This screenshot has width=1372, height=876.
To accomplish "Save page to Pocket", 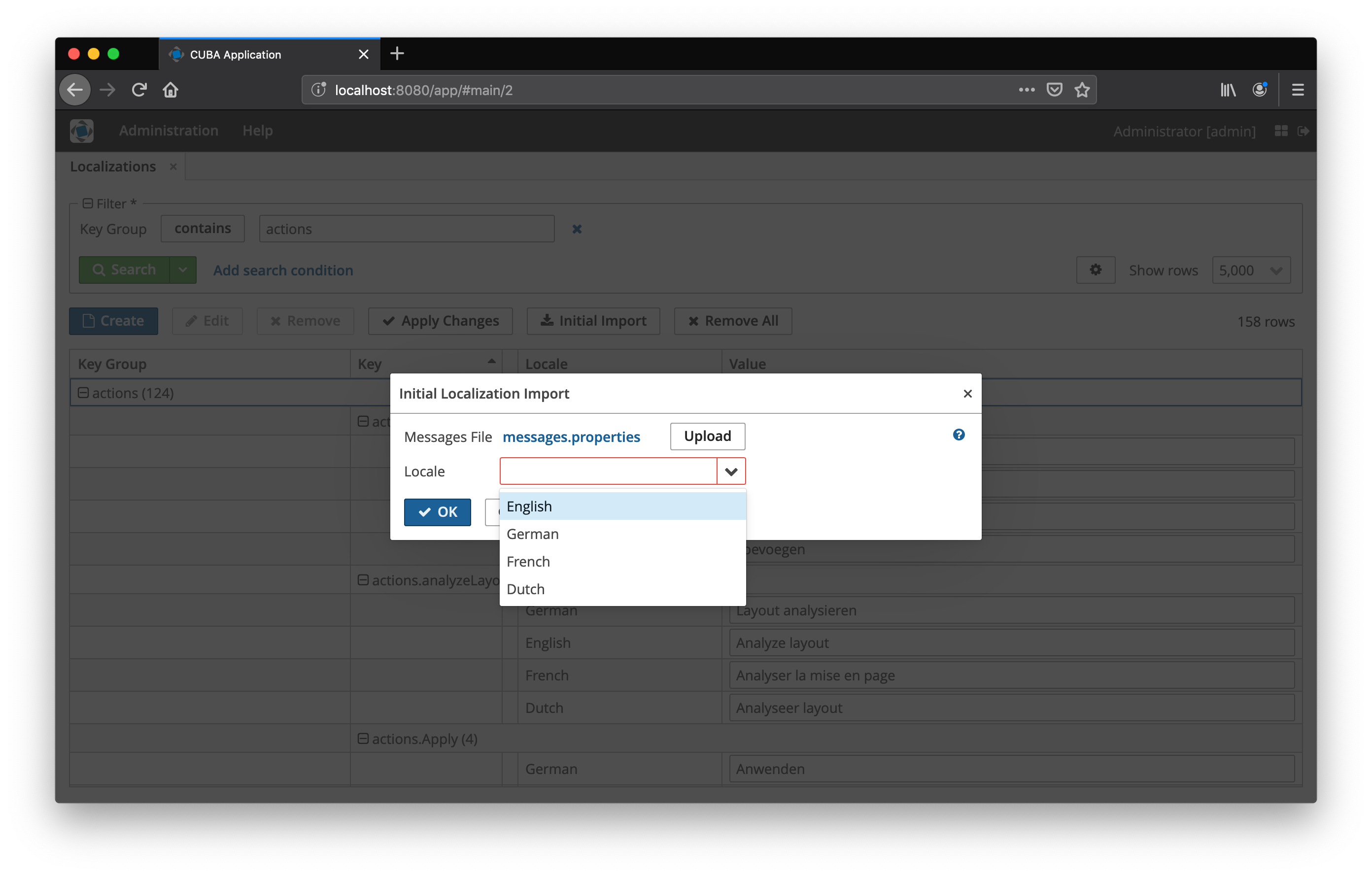I will click(1054, 90).
